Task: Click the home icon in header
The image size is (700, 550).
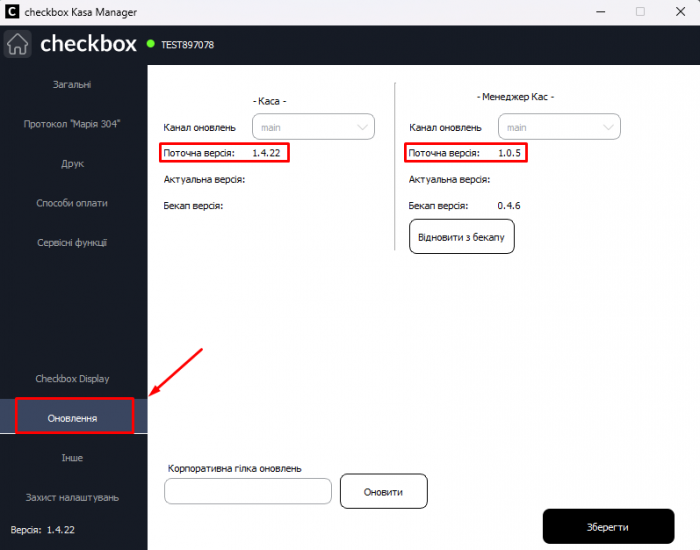Action: coord(18,45)
